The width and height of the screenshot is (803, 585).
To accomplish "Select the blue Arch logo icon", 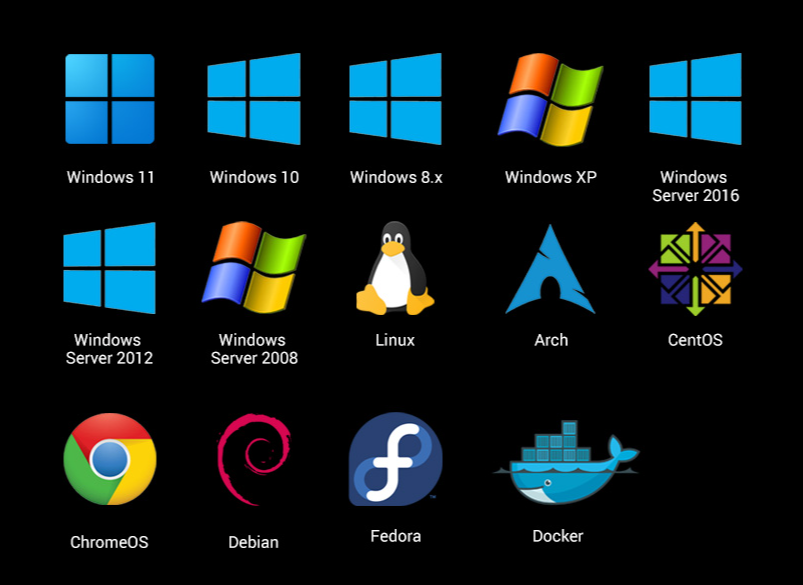I will (550, 270).
